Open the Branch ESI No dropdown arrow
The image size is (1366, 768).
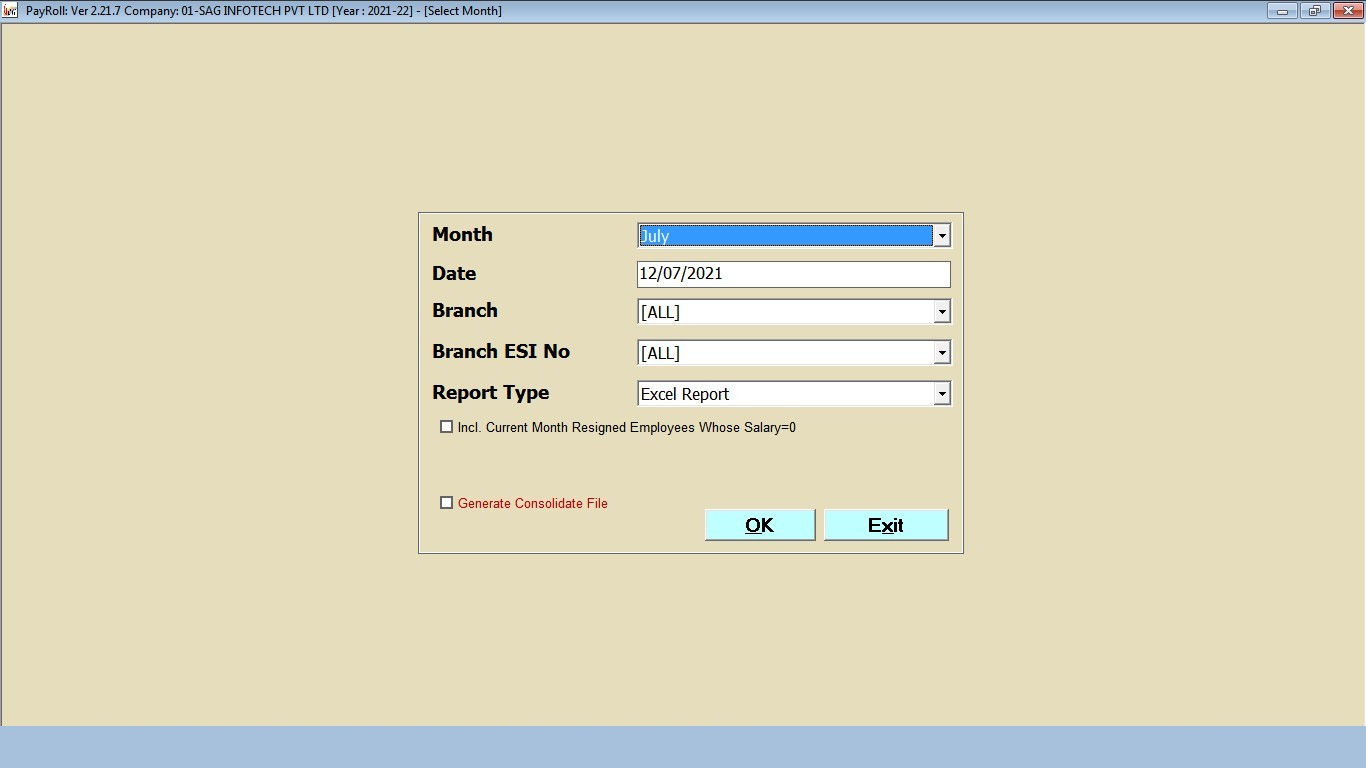pyautogui.click(x=941, y=353)
